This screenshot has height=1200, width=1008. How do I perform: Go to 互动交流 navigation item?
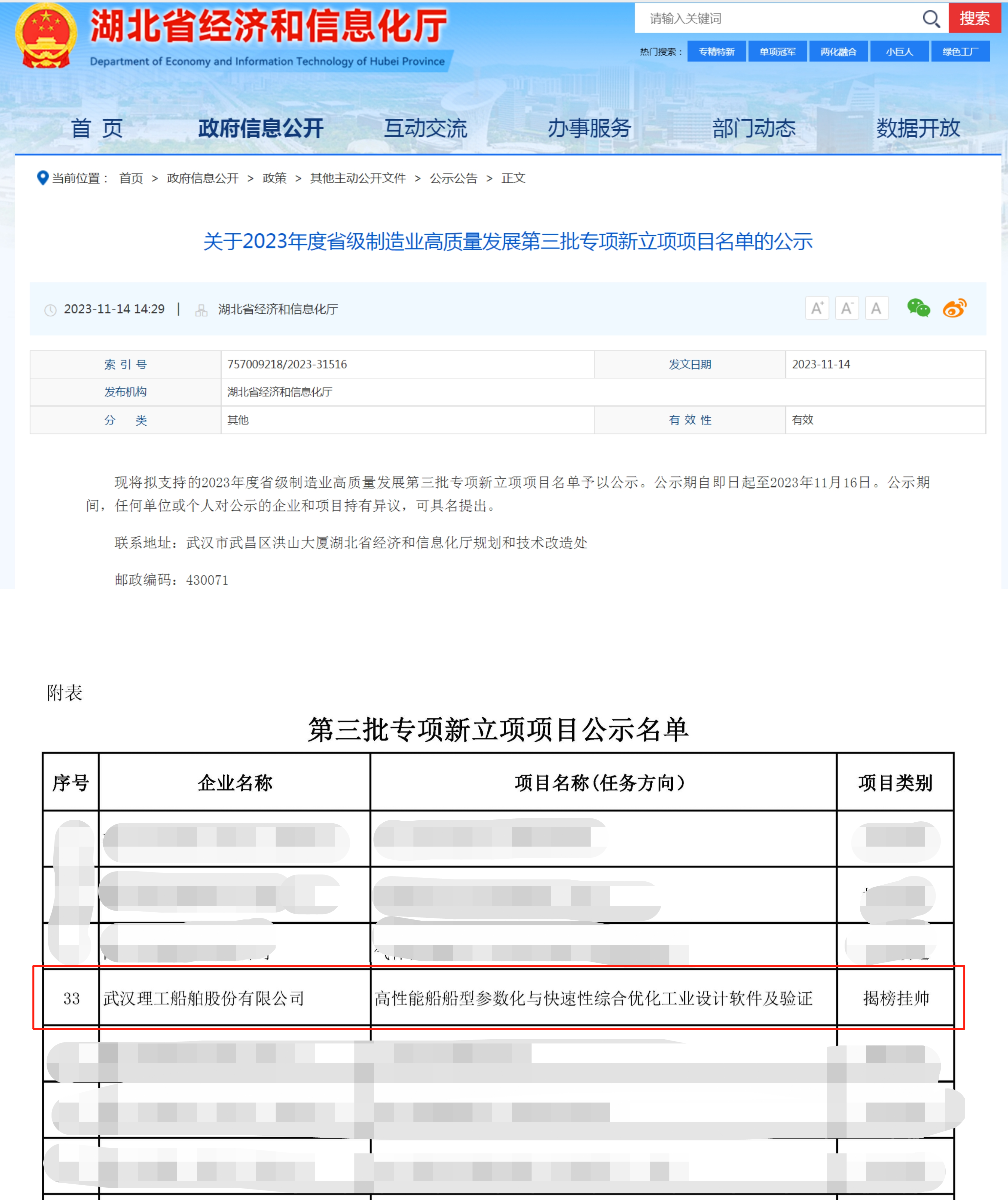pyautogui.click(x=425, y=128)
